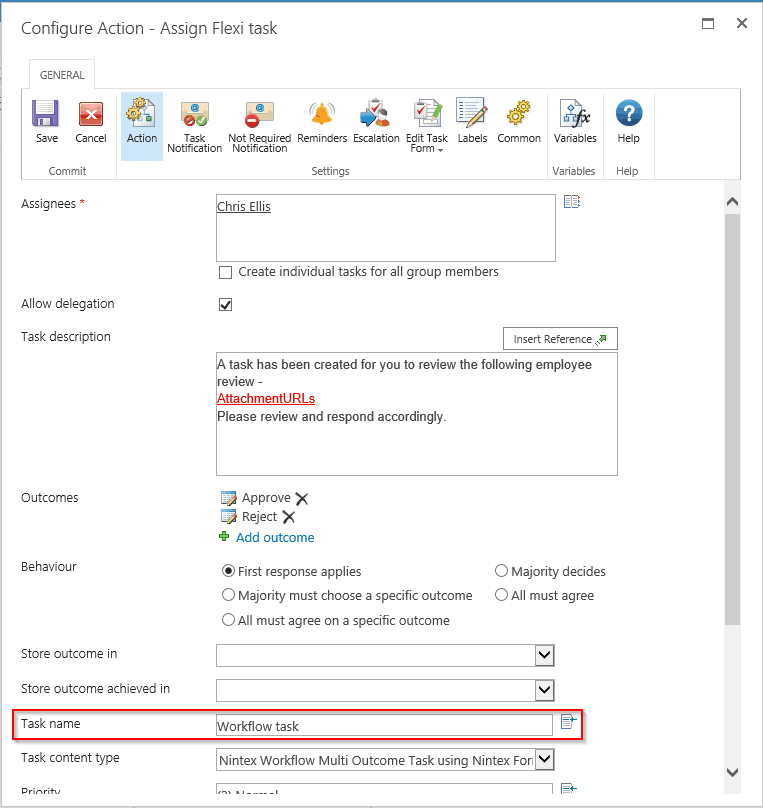The image size is (763, 808).
Task: Insert reference icon next to Priority field
Action: (x=568, y=788)
